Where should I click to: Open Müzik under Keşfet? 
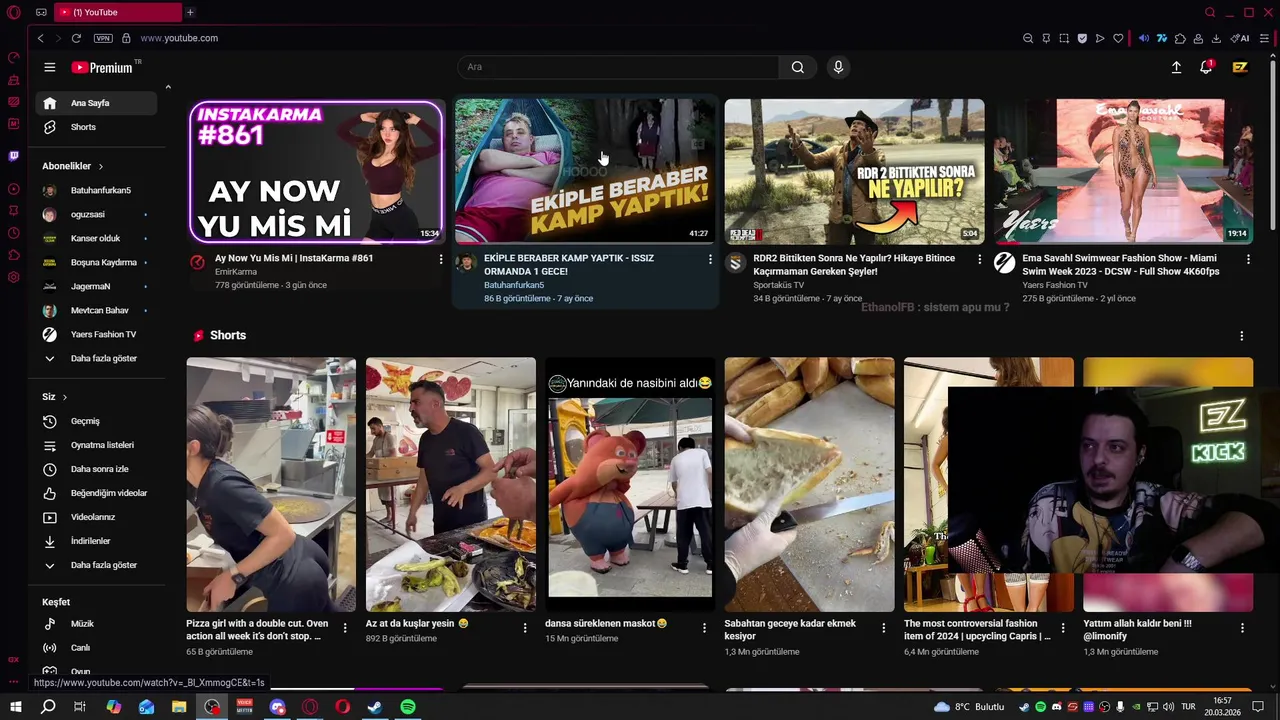96,624
